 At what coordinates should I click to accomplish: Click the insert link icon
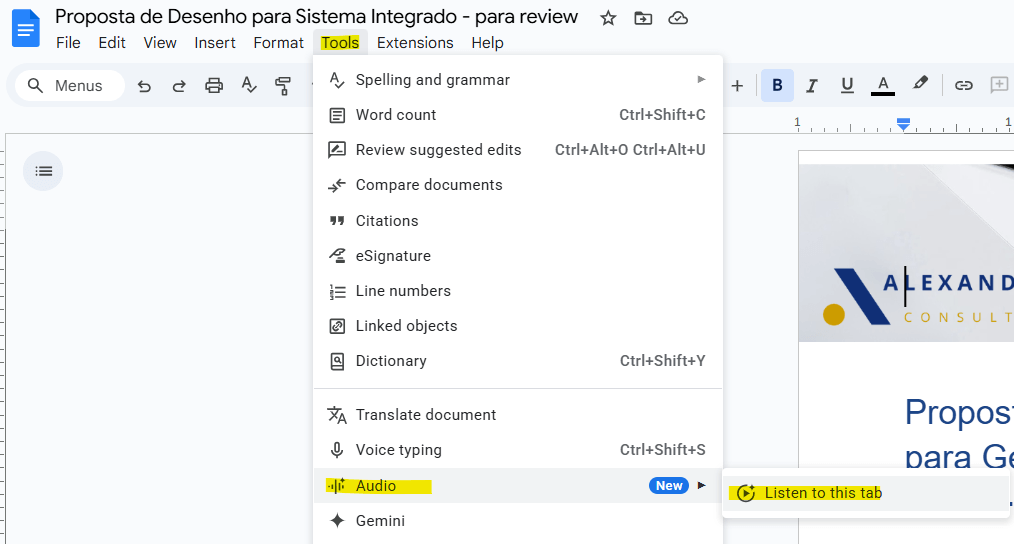pos(963,86)
